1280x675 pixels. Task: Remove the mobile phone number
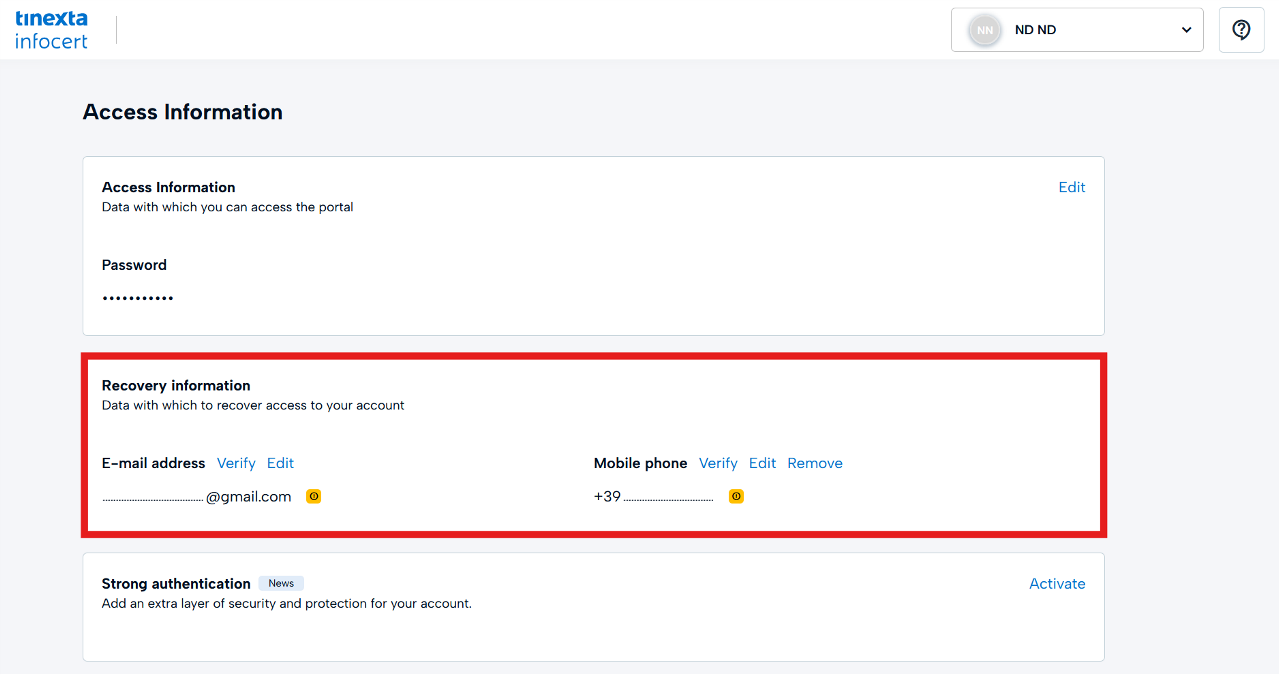point(815,463)
